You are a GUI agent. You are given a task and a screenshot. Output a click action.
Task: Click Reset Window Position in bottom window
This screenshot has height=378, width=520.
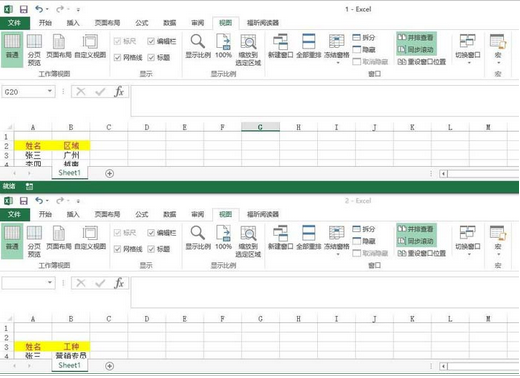coord(421,253)
